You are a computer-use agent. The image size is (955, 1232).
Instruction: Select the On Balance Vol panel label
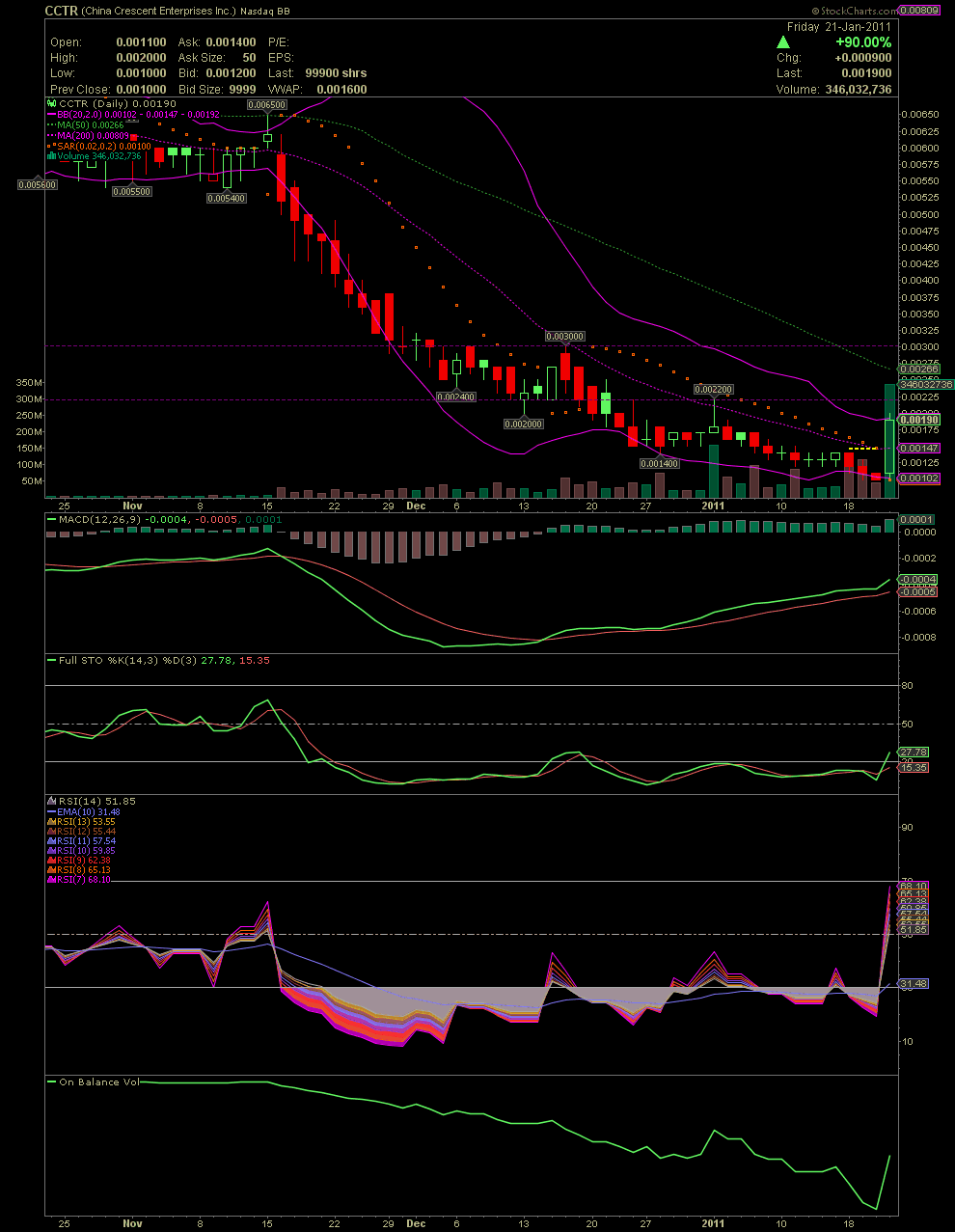(98, 1082)
